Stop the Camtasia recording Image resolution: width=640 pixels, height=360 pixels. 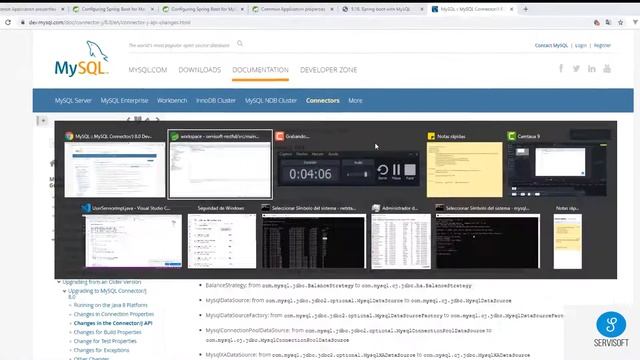click(410, 171)
